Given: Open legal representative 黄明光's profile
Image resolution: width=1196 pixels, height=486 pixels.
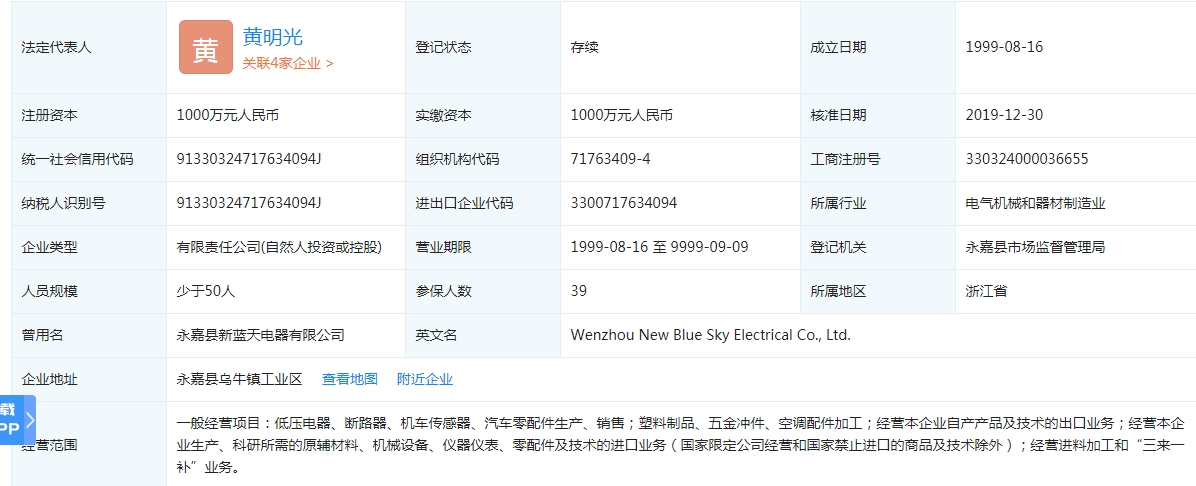Looking at the screenshot, I should (x=272, y=37).
